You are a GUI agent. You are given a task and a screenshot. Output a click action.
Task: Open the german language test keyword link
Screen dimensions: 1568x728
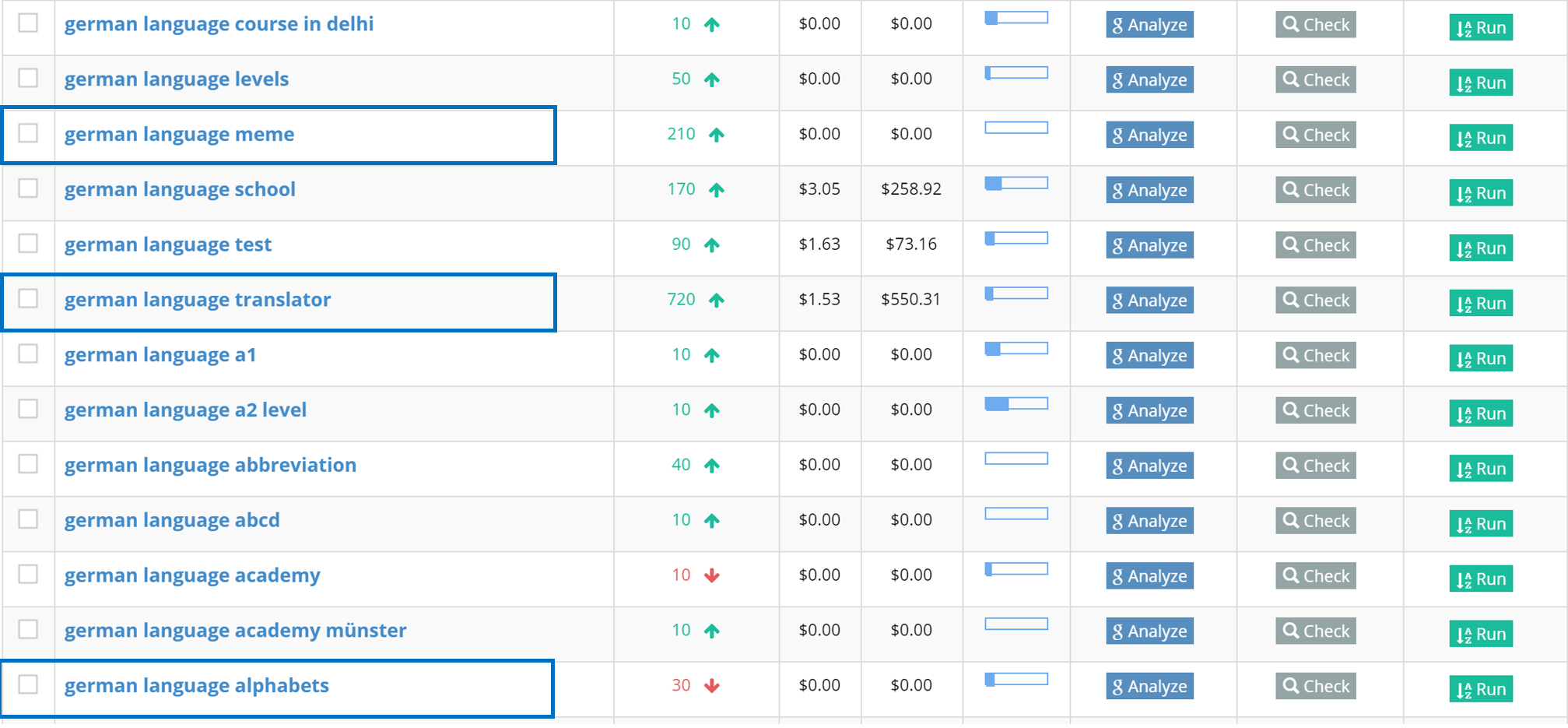click(167, 244)
